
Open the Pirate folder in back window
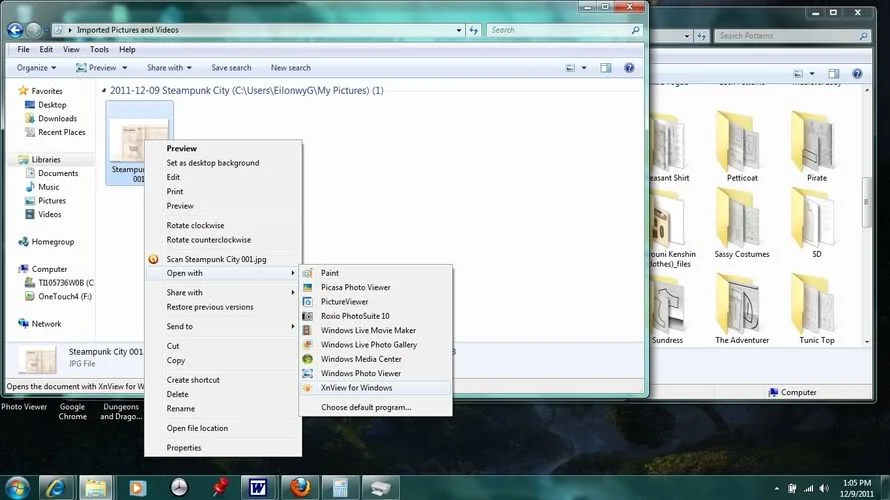coord(816,148)
